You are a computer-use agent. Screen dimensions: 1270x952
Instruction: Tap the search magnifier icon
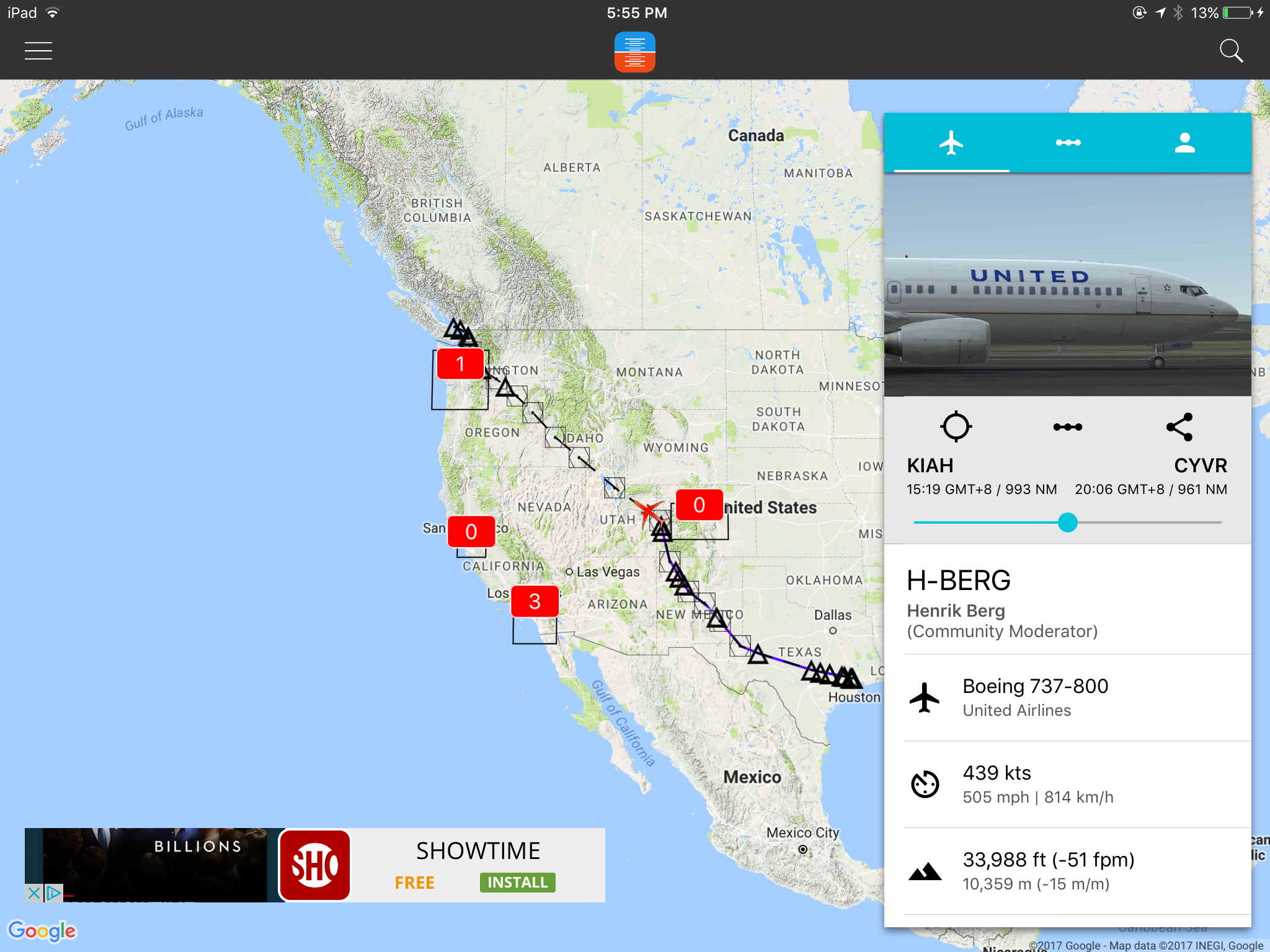pyautogui.click(x=1230, y=51)
